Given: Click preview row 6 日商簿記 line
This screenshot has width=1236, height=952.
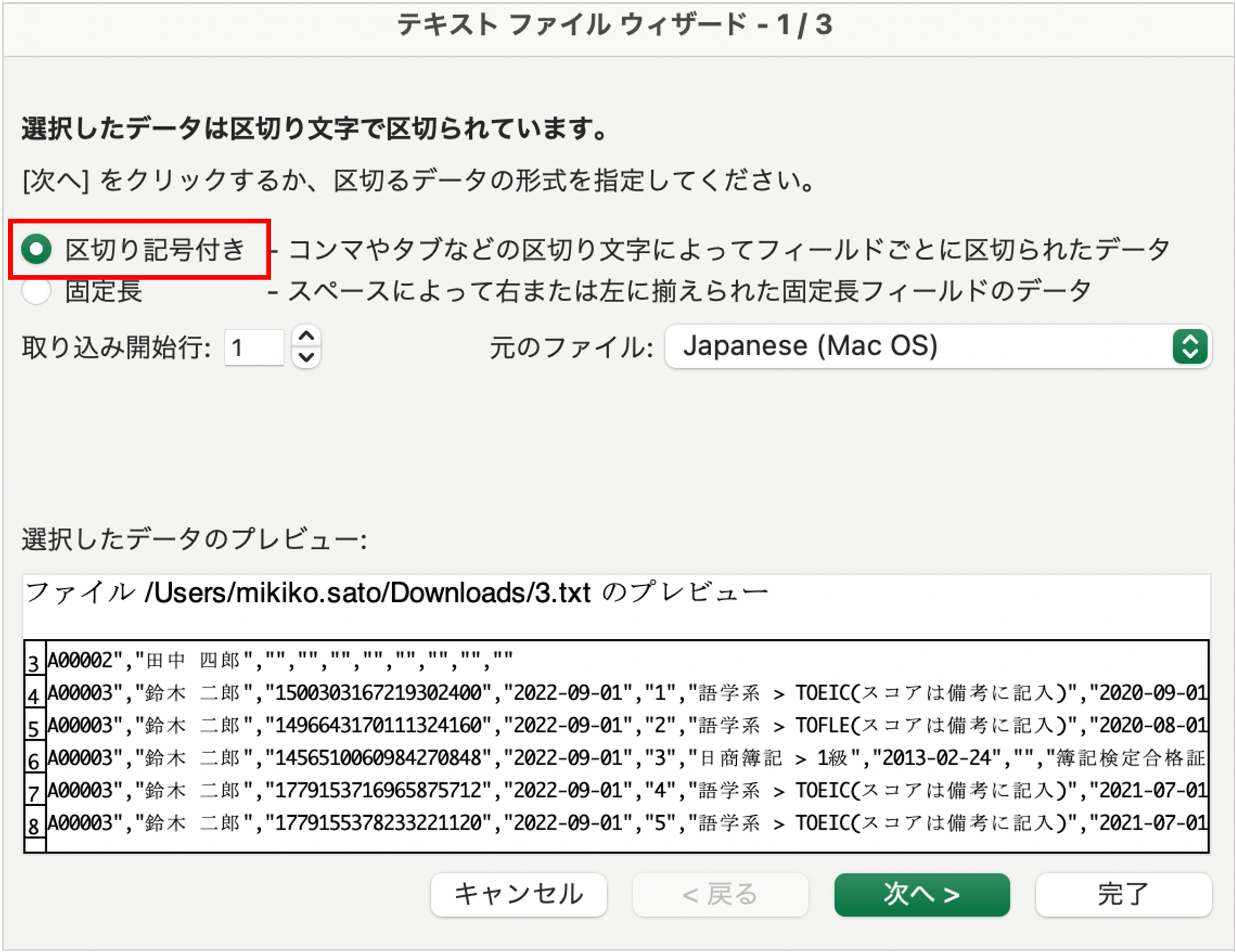Looking at the screenshot, I should pos(627,758).
